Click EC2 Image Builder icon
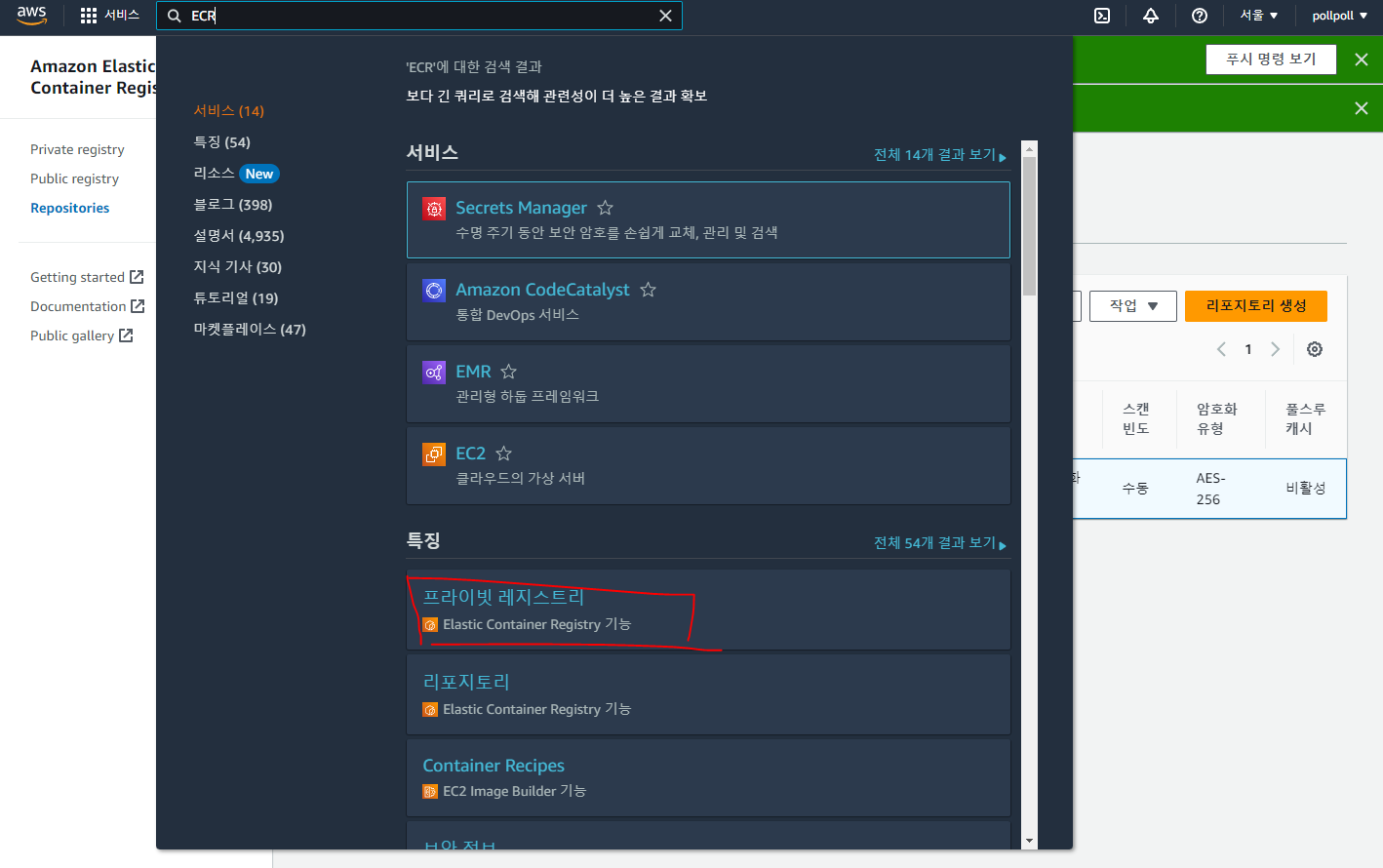 (430, 792)
